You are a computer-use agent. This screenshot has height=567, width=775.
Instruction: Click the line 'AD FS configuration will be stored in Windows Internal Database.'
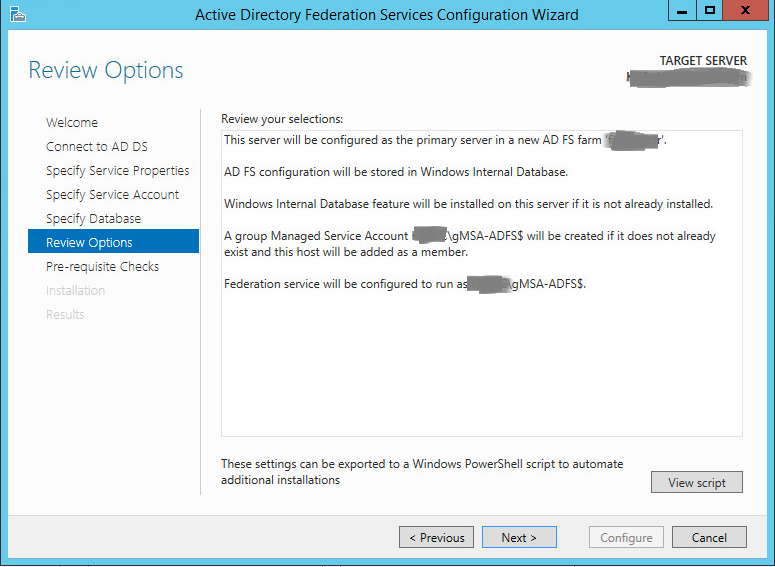click(x=396, y=172)
